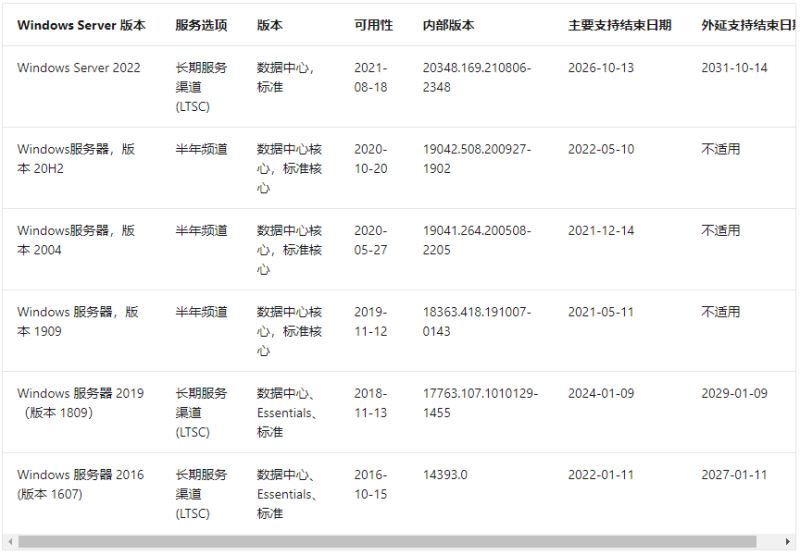This screenshot has height=555, width=800.
Task: Click availability date '2020-10-20'
Action: (x=371, y=159)
